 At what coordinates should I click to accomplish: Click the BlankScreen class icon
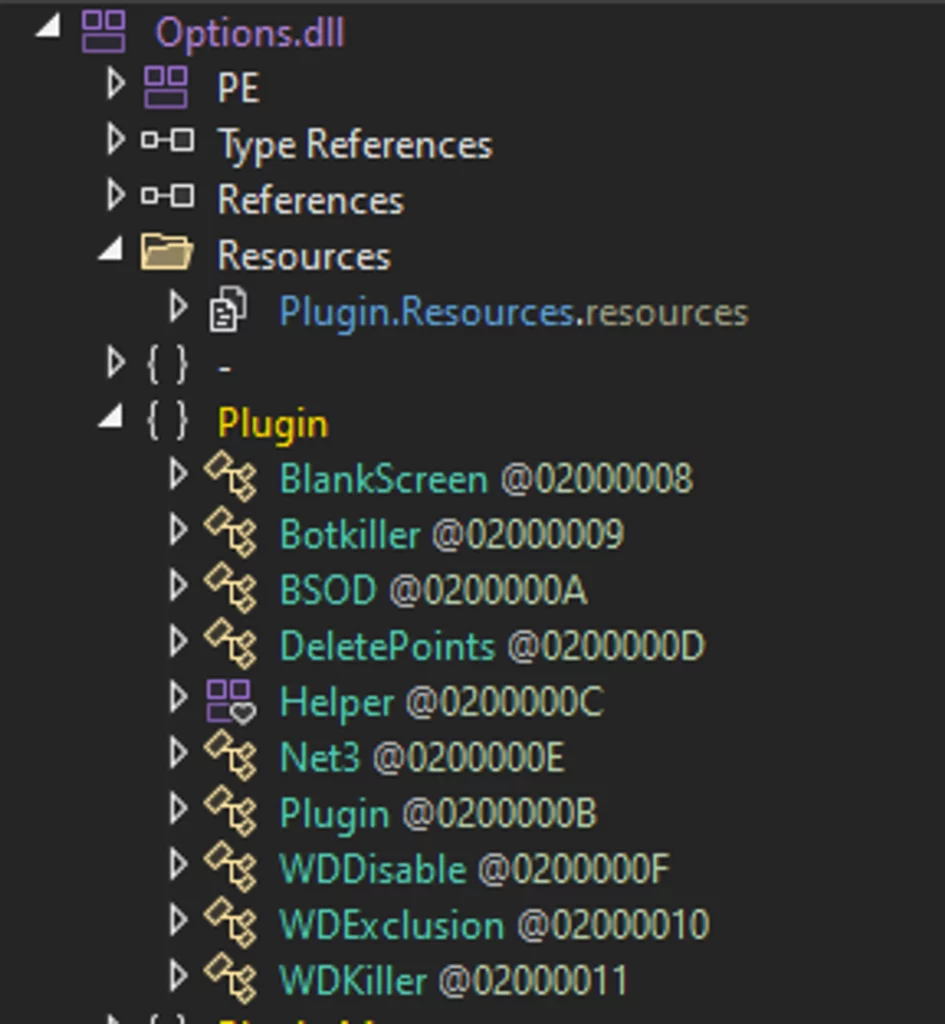[231, 477]
